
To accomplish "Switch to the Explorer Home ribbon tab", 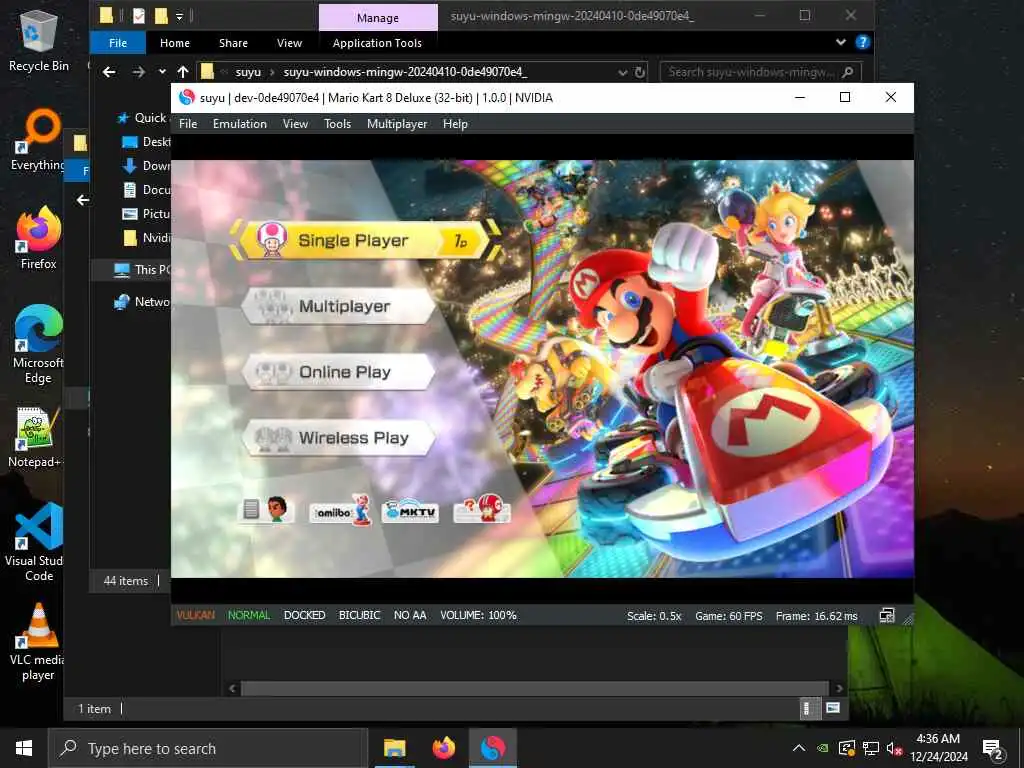I will click(x=175, y=43).
